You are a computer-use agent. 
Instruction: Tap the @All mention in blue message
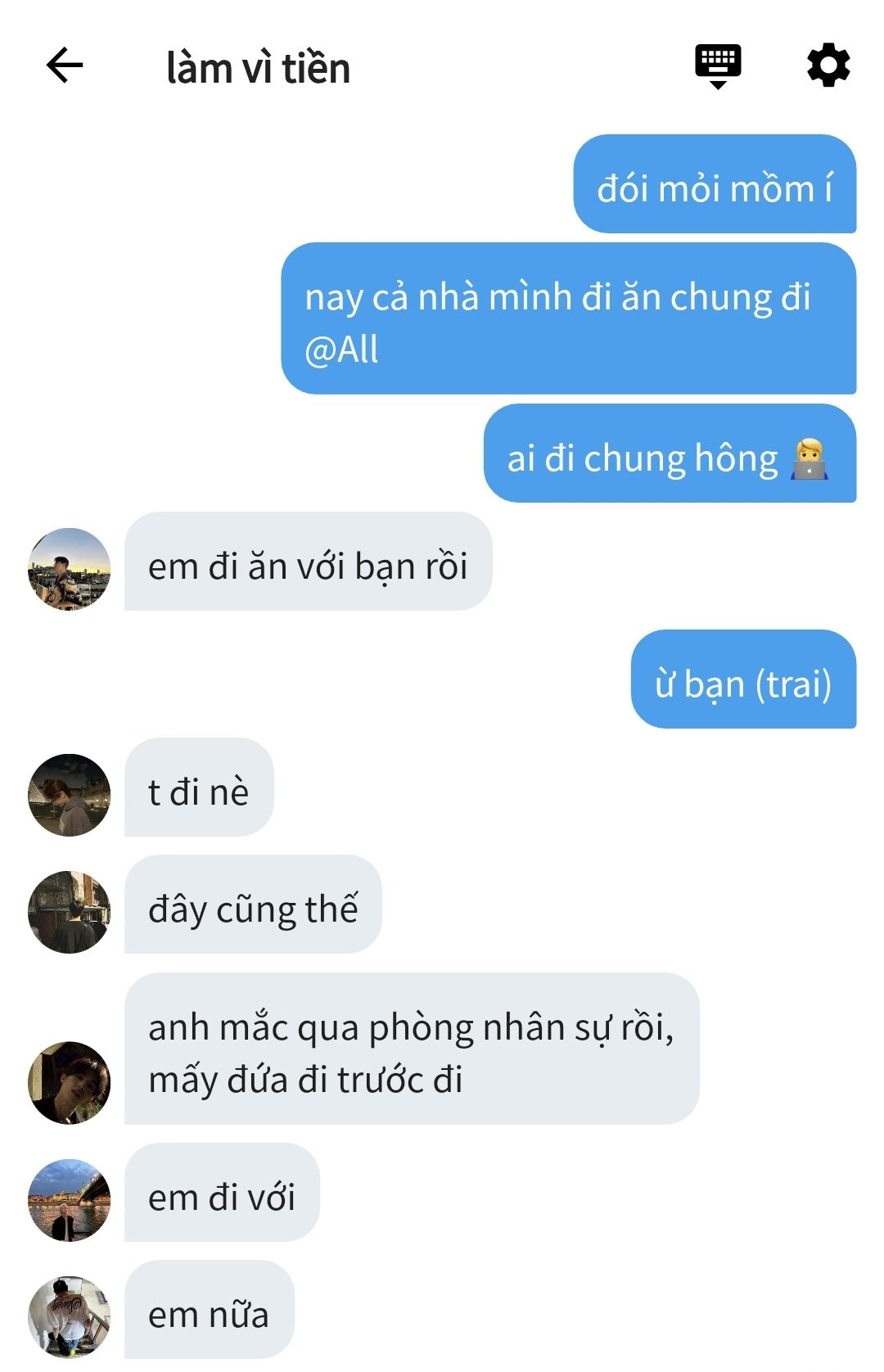click(341, 350)
